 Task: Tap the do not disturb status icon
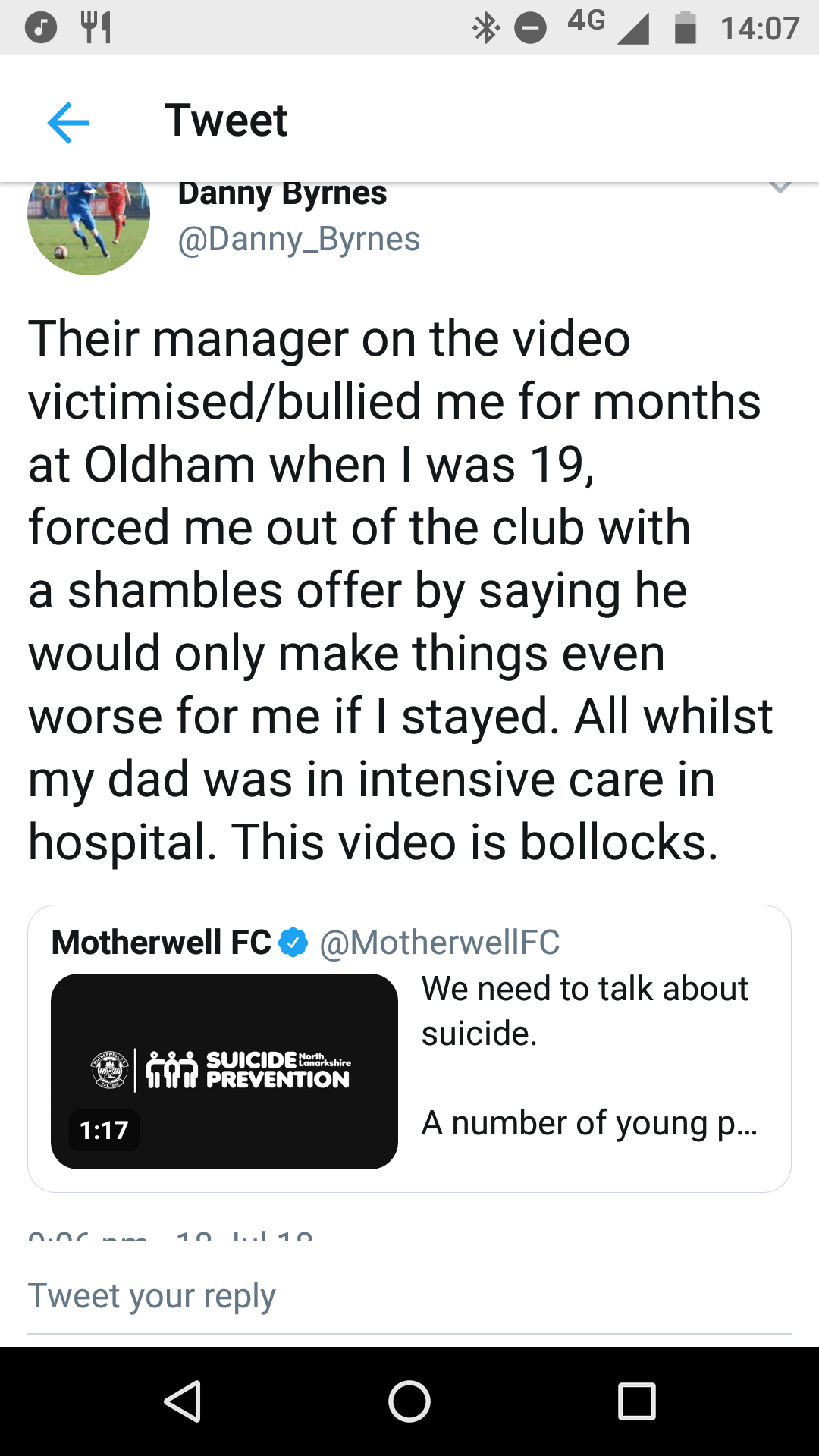[x=531, y=29]
